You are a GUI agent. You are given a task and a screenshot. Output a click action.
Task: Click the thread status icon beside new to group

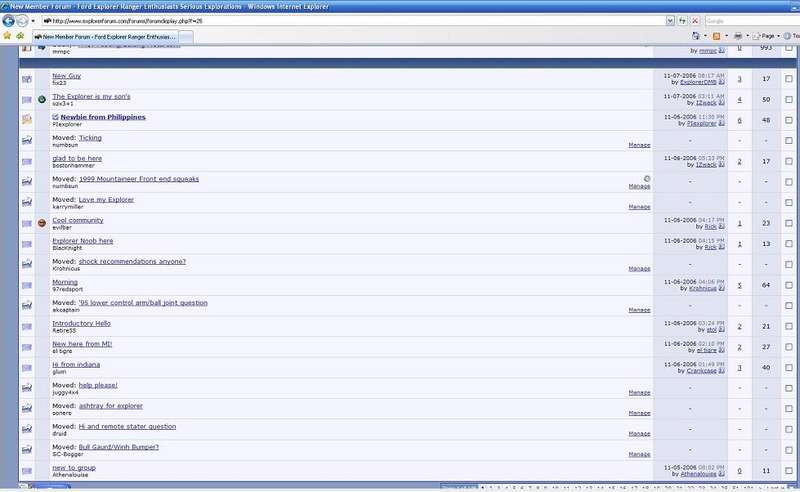27,471
